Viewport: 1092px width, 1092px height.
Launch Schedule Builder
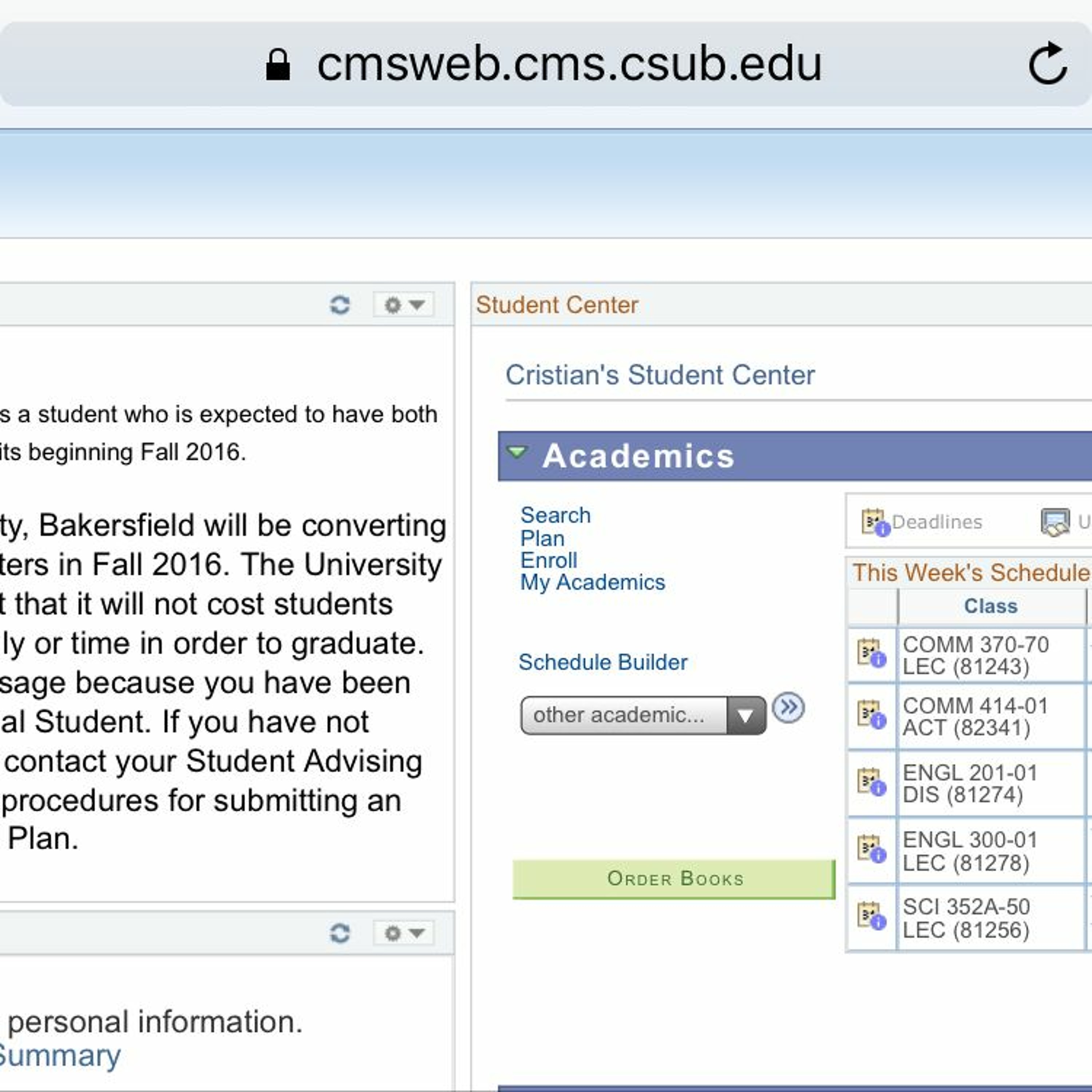602,662
